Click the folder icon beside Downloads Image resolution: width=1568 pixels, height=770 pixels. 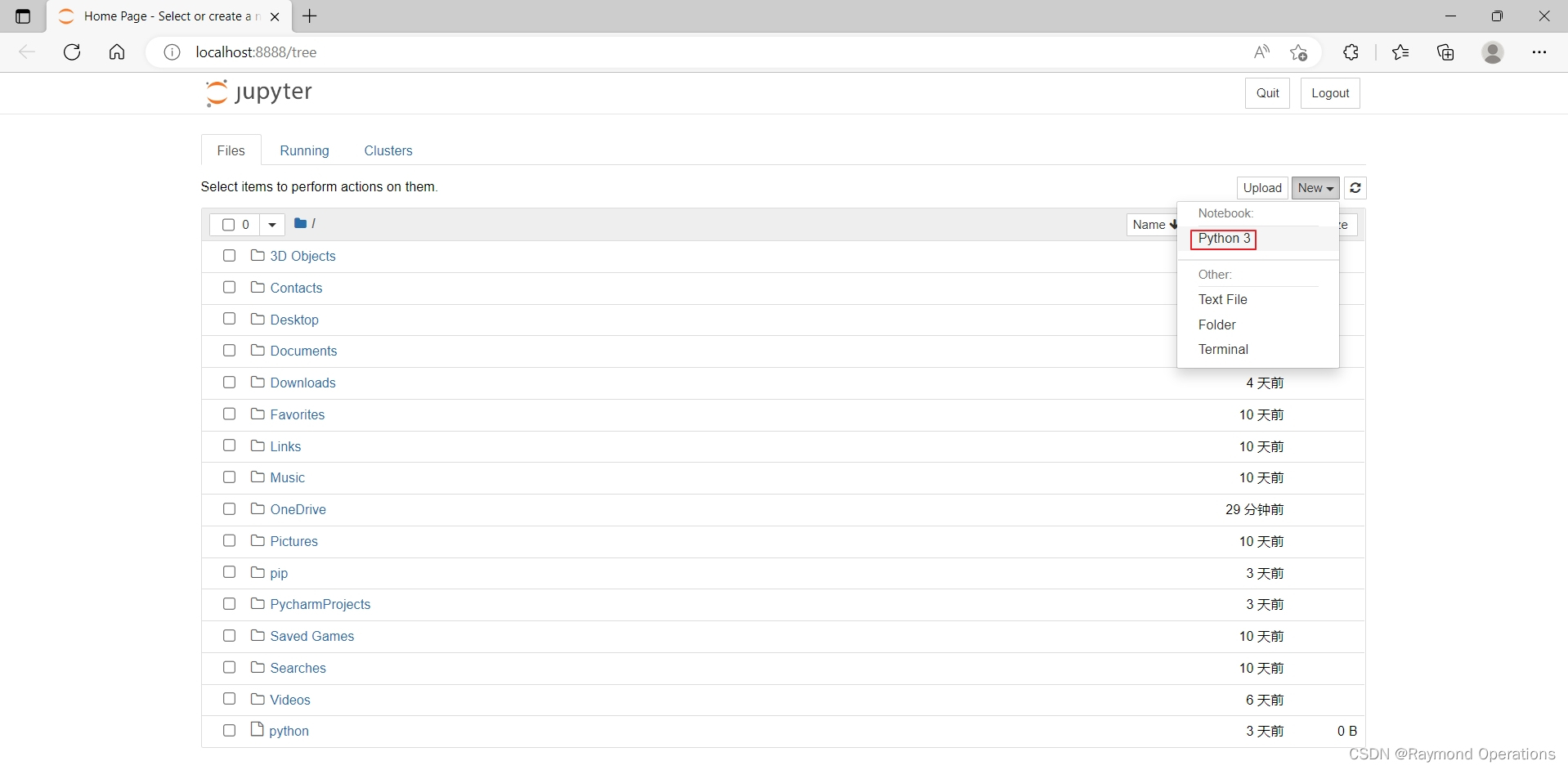pyautogui.click(x=258, y=382)
